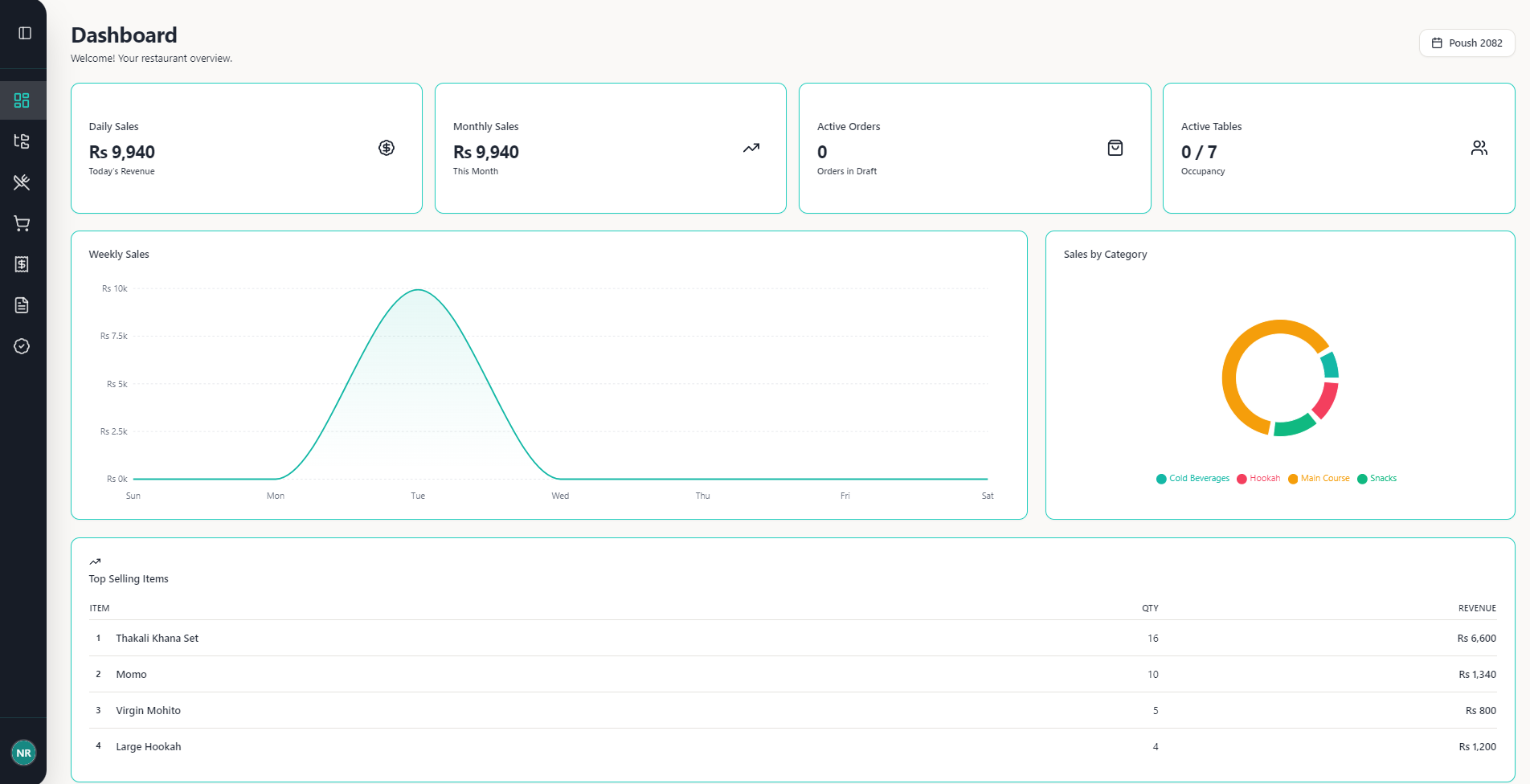Open the restaurant menu section via cutlery icon
Screen dimensions: 1530x784
pos(23,182)
